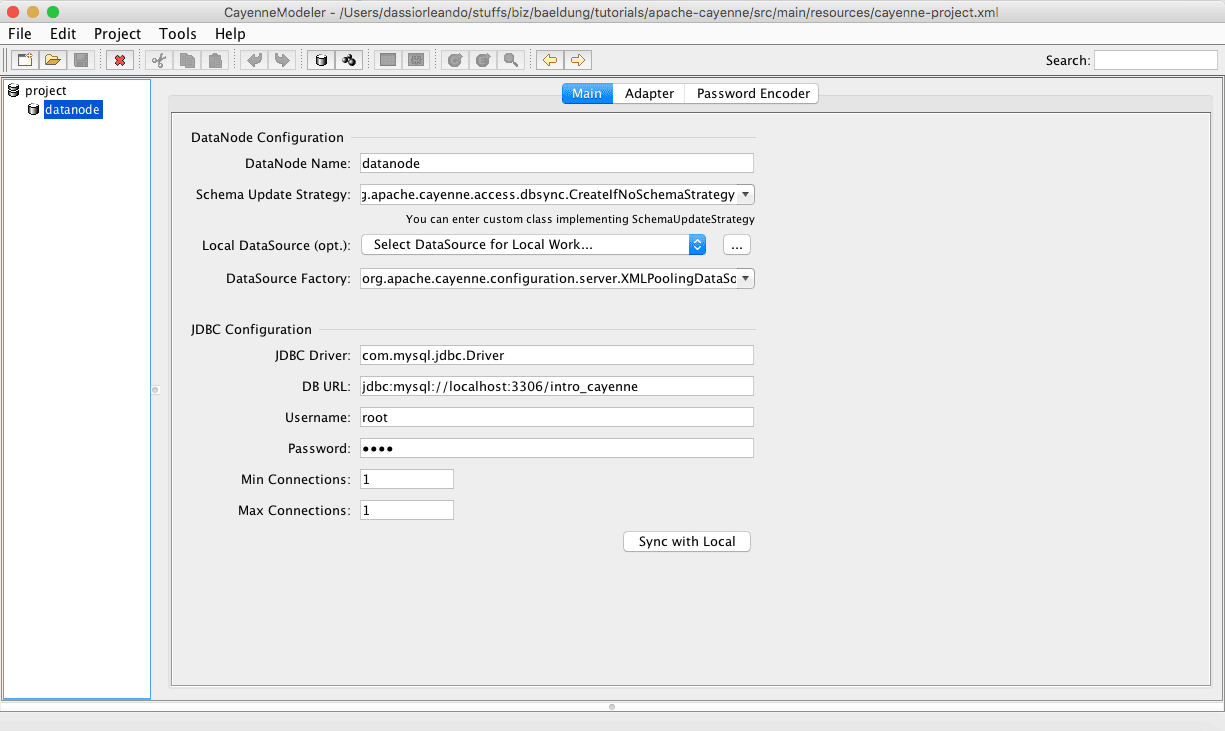Select the project root tree node
This screenshot has width=1225, height=731.
tap(45, 91)
